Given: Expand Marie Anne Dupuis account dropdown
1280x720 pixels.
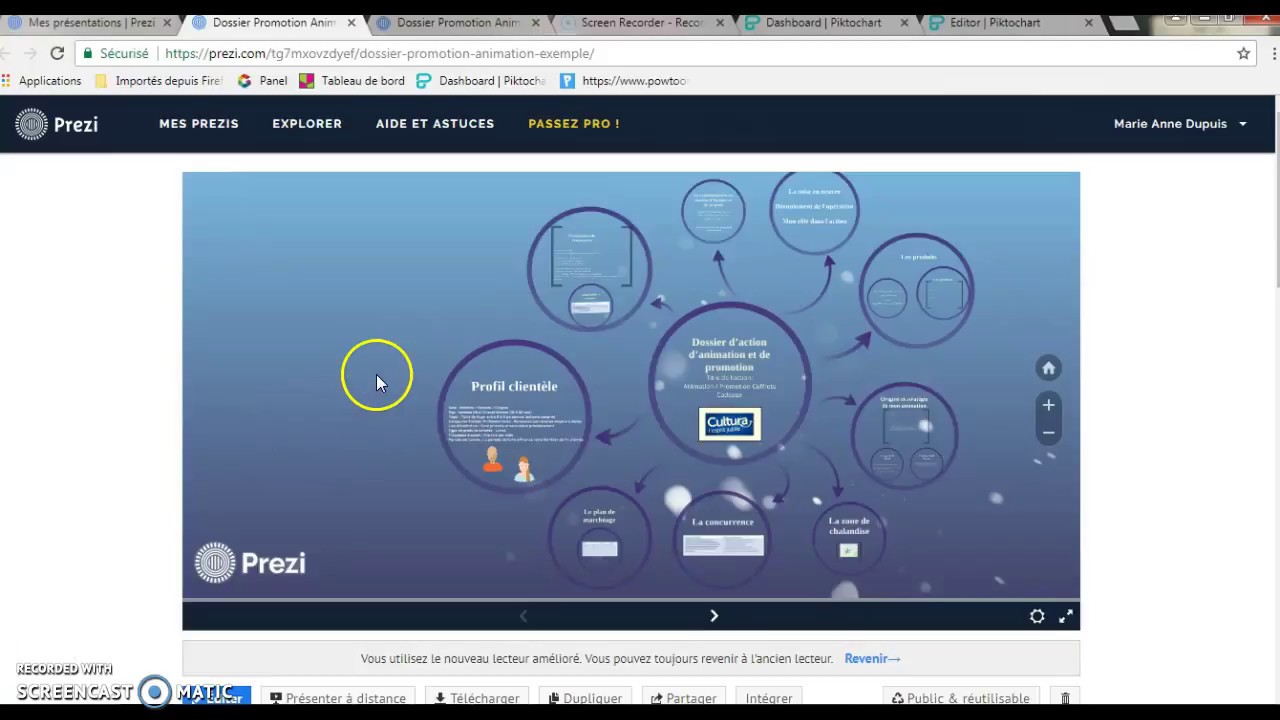Looking at the screenshot, I should [x=1180, y=124].
